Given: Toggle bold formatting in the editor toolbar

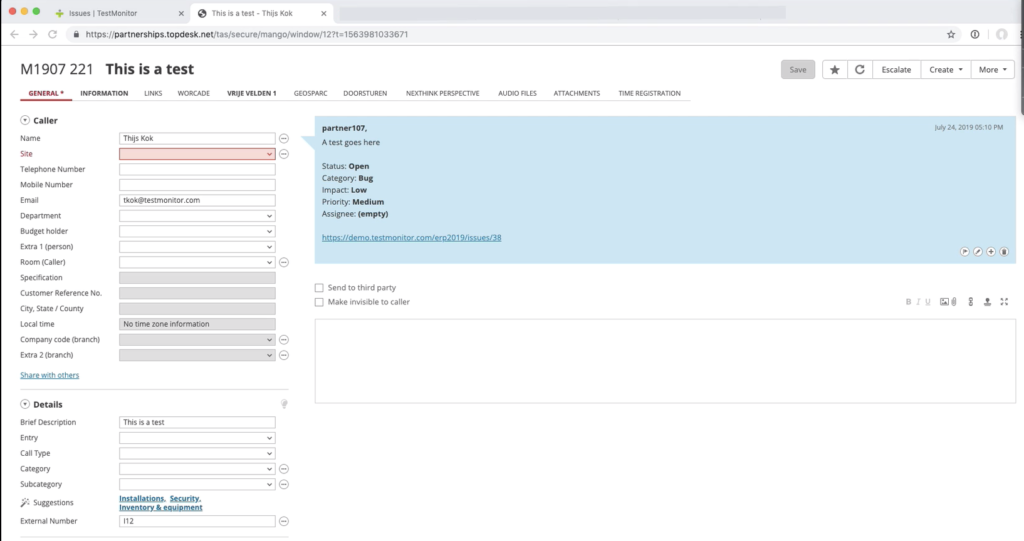Looking at the screenshot, I should (x=908, y=302).
